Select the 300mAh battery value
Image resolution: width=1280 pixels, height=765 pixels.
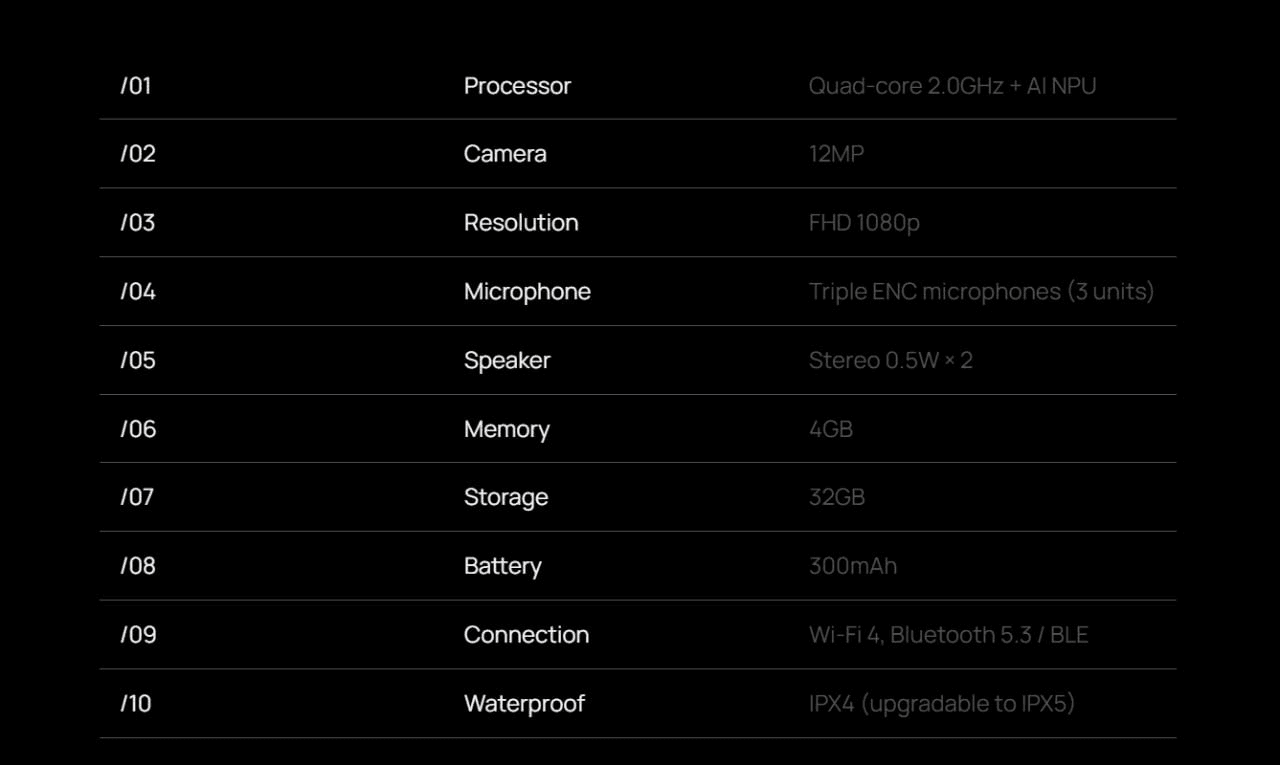(853, 566)
